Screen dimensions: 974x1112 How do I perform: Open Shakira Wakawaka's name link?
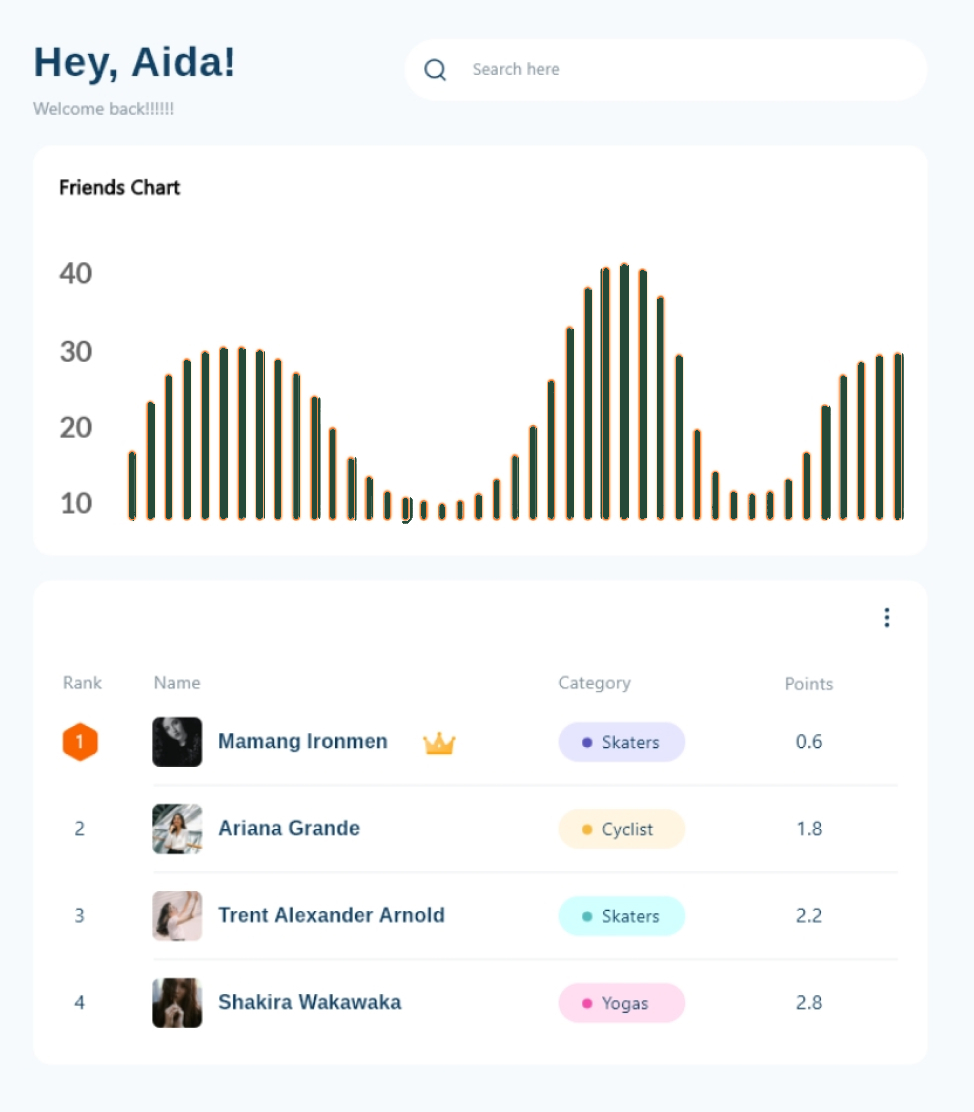click(310, 1003)
